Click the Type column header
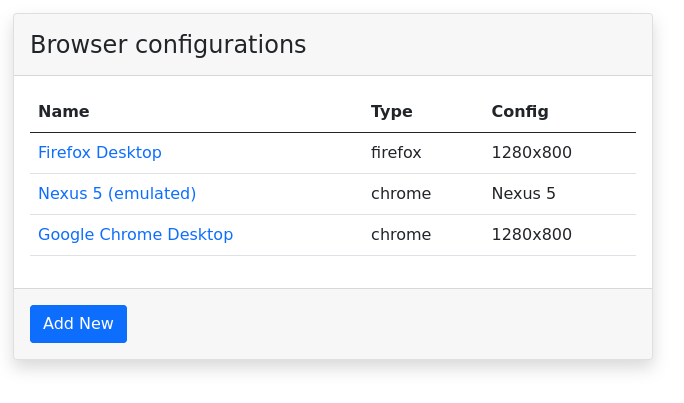This screenshot has width=684, height=403. (x=391, y=112)
